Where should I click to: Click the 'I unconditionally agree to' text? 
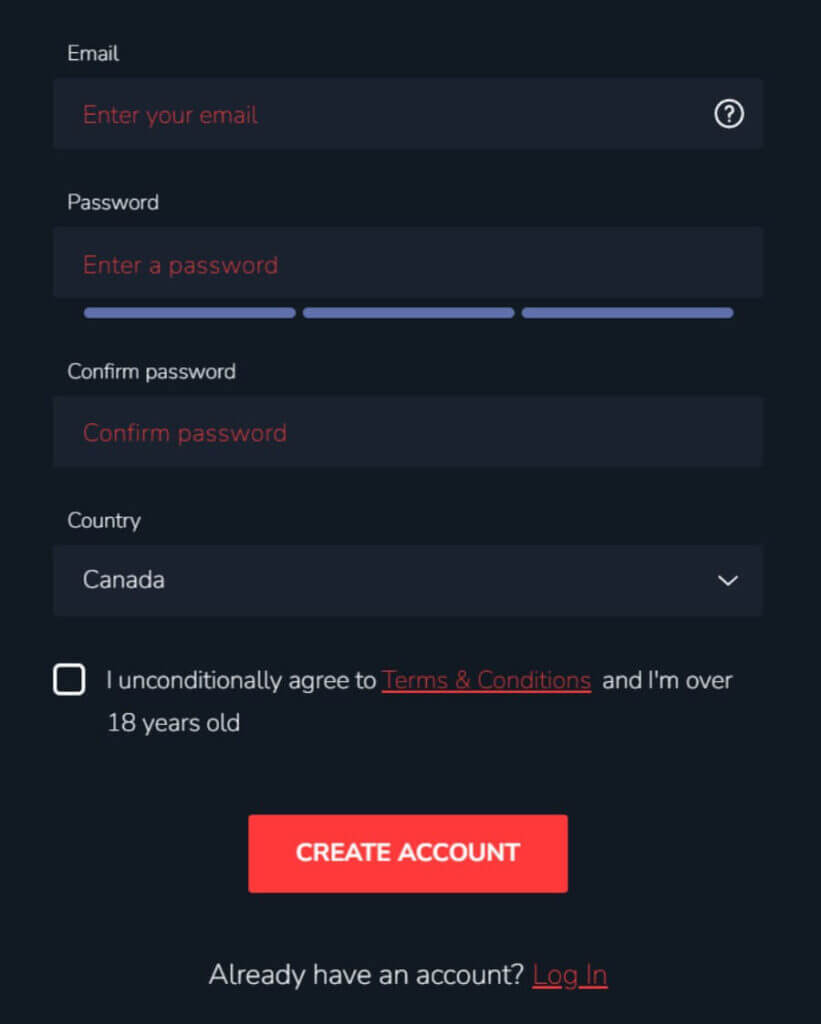click(241, 680)
